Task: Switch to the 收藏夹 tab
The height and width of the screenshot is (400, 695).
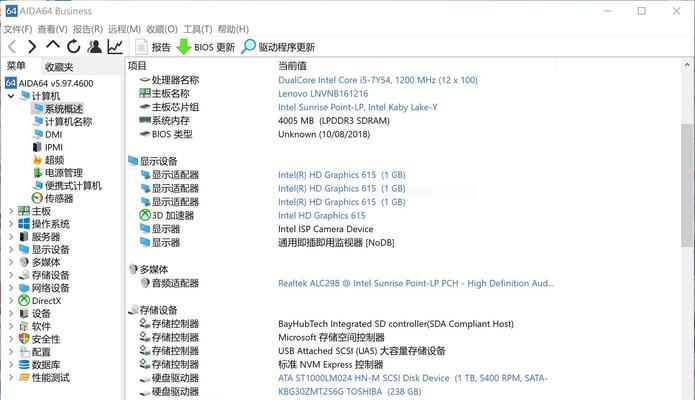Action: [59, 67]
